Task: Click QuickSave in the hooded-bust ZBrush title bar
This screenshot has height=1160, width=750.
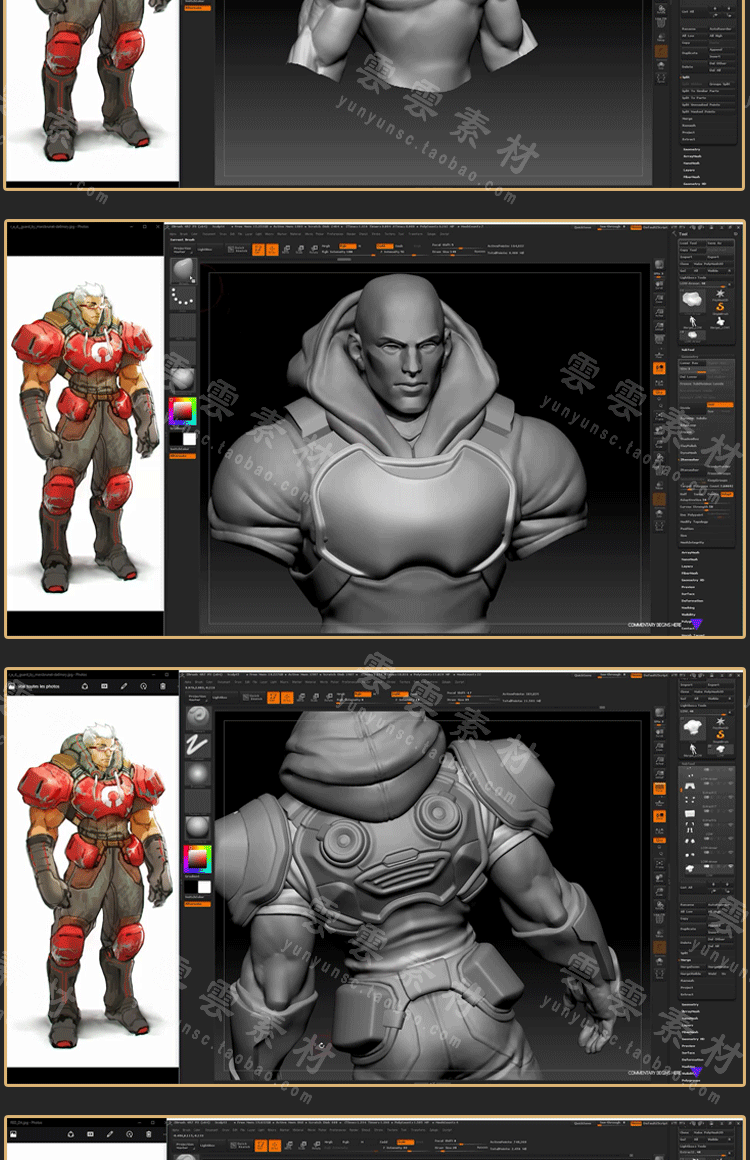Action: pos(584,227)
